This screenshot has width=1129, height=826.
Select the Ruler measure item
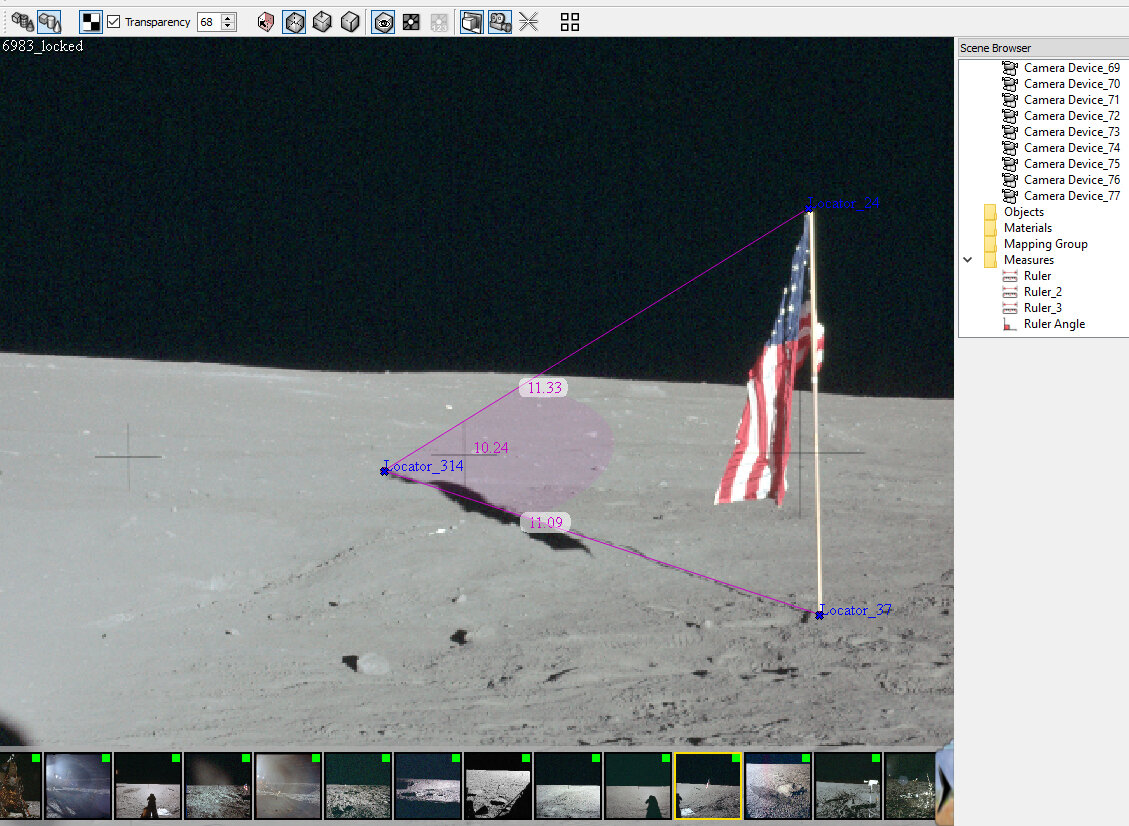(1038, 276)
